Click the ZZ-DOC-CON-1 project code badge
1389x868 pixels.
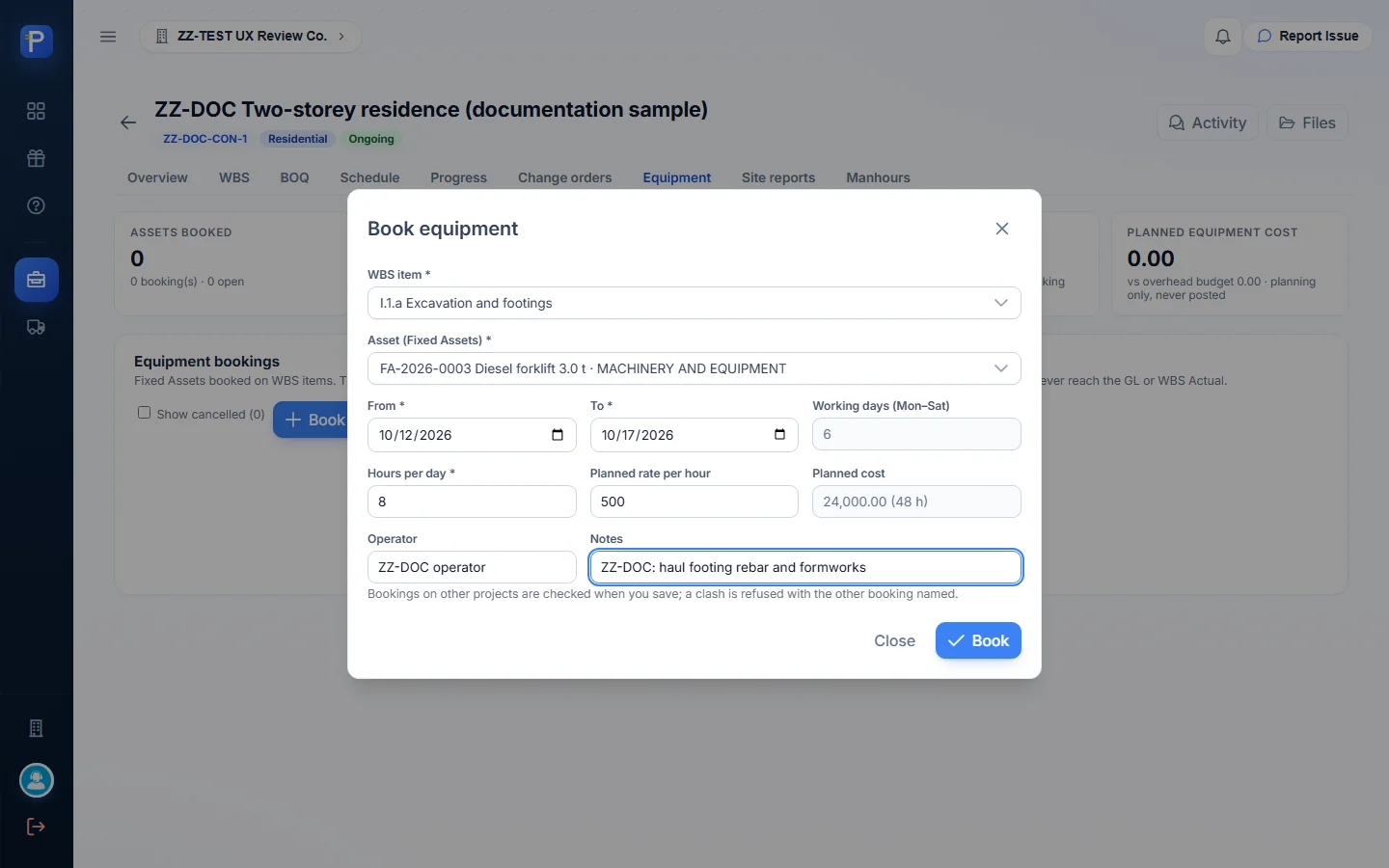pos(205,139)
